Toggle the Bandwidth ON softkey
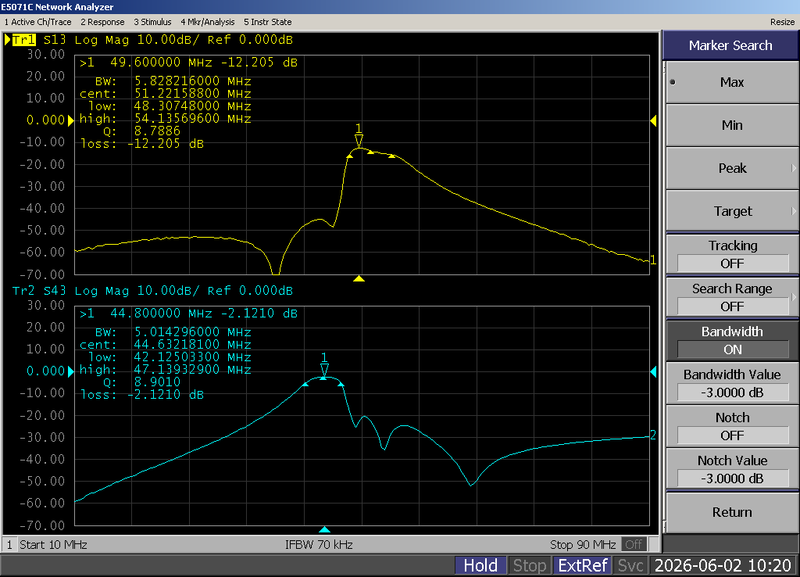Viewport: 800px width, 577px height. click(732, 340)
